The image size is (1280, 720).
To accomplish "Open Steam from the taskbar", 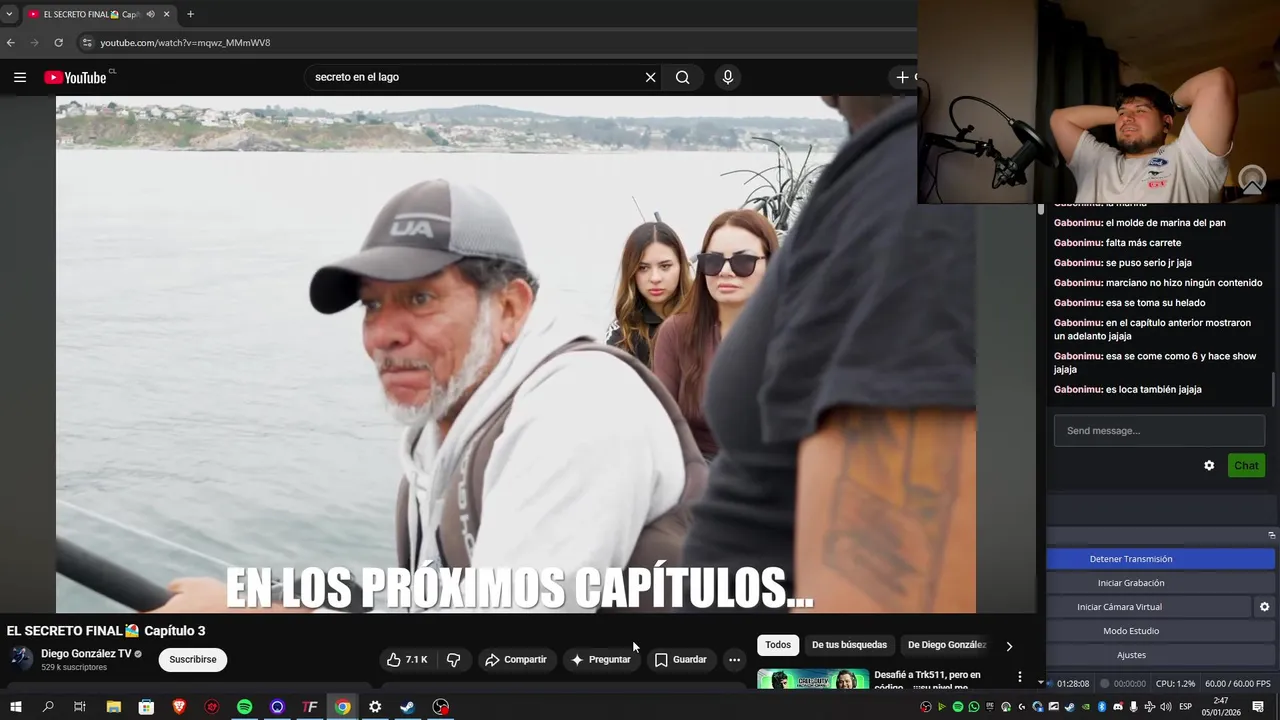I will [408, 707].
